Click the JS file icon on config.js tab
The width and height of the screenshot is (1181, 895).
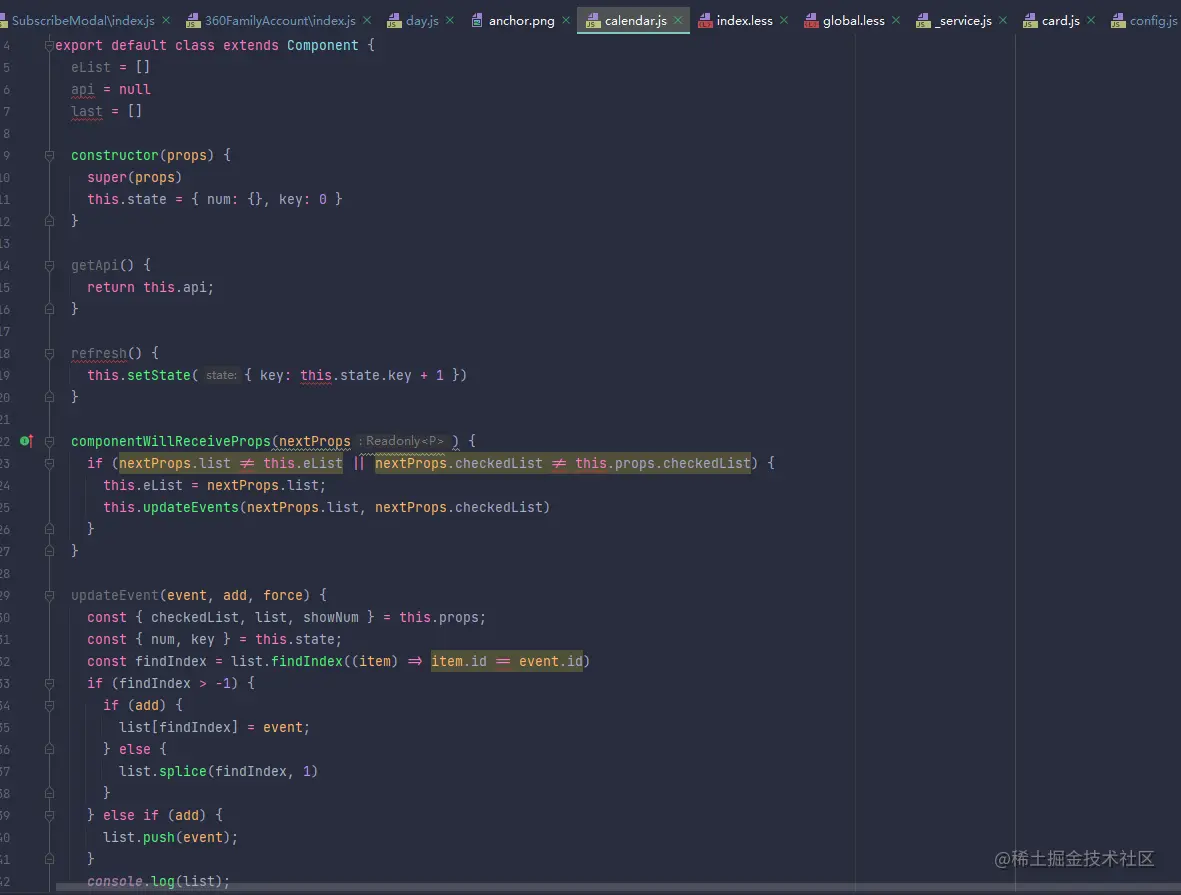pyautogui.click(x=1118, y=21)
